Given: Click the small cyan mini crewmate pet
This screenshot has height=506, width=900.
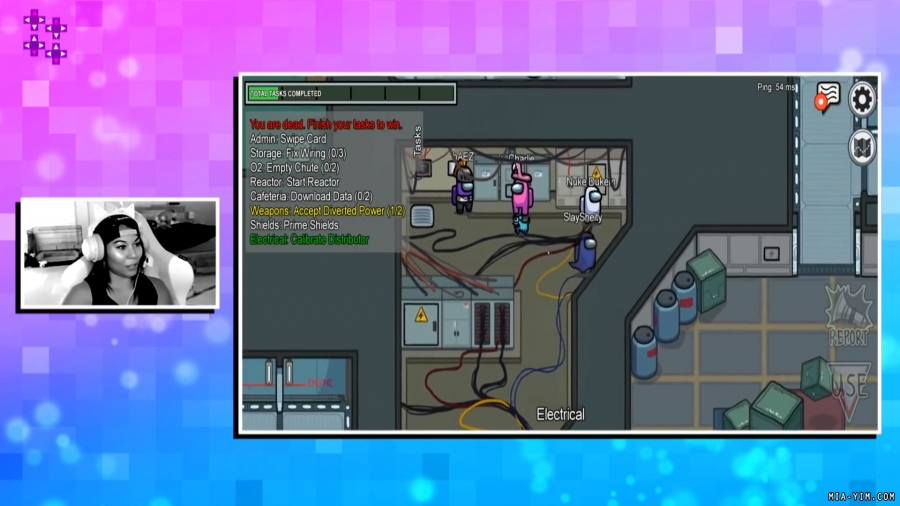Looking at the screenshot, I should 521,225.
